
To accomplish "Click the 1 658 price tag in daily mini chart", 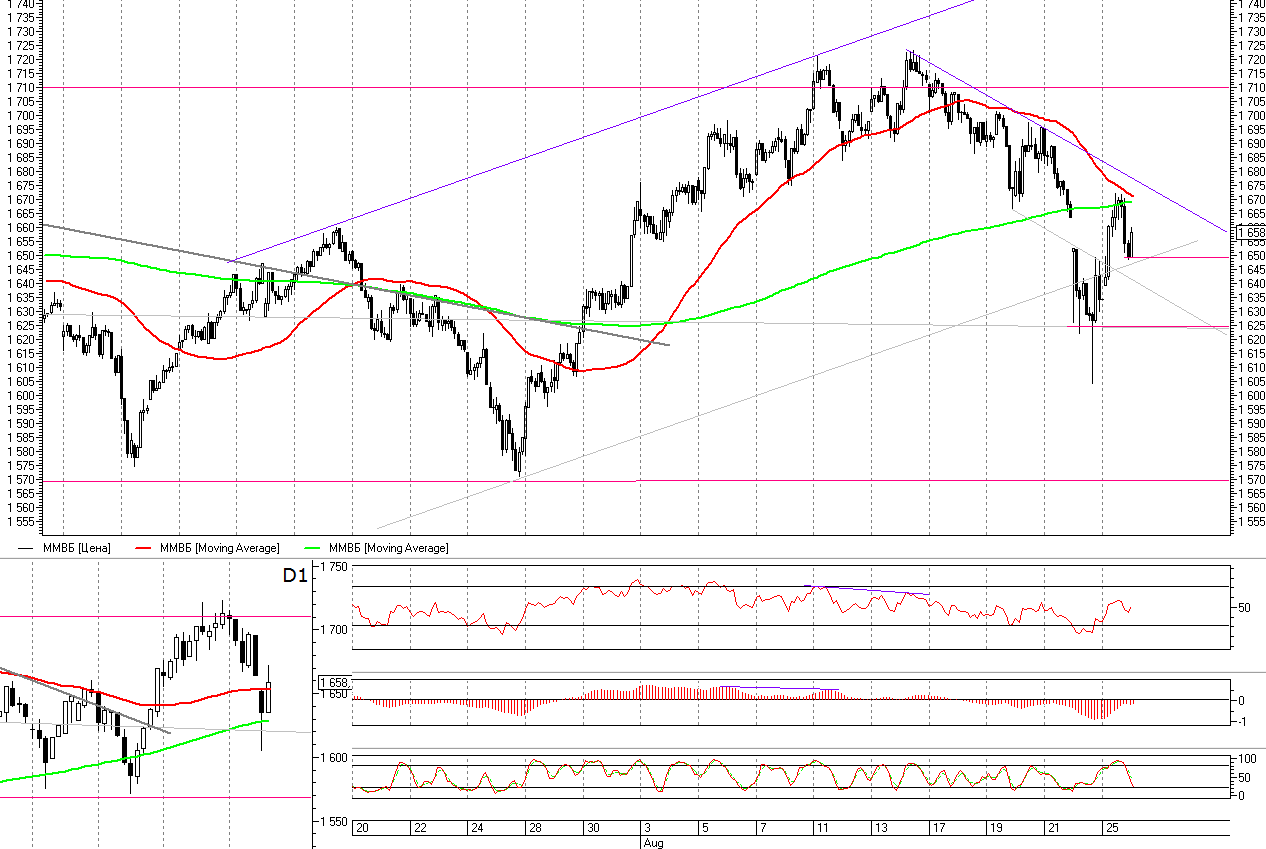I will 333,682.
